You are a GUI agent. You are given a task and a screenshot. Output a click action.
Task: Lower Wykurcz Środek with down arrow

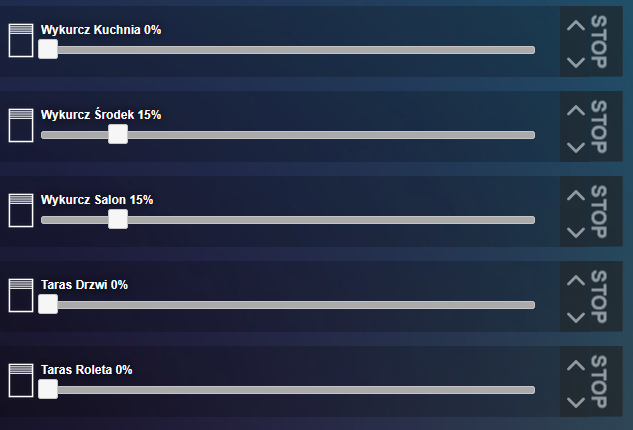click(x=576, y=147)
